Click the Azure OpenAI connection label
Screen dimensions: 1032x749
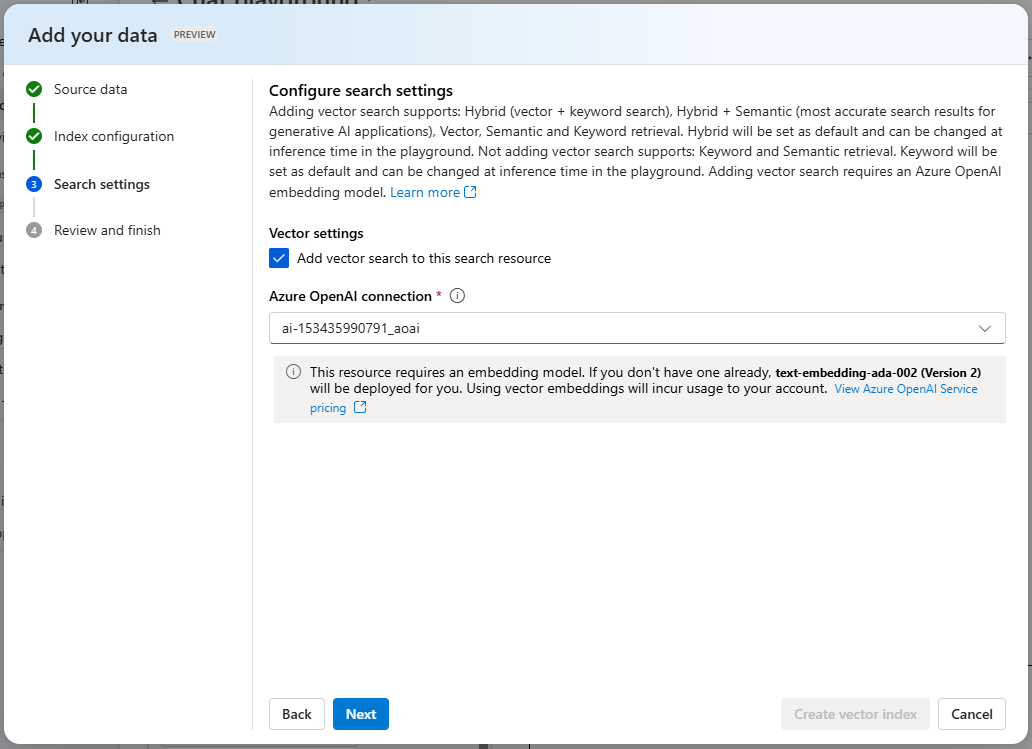click(350, 296)
